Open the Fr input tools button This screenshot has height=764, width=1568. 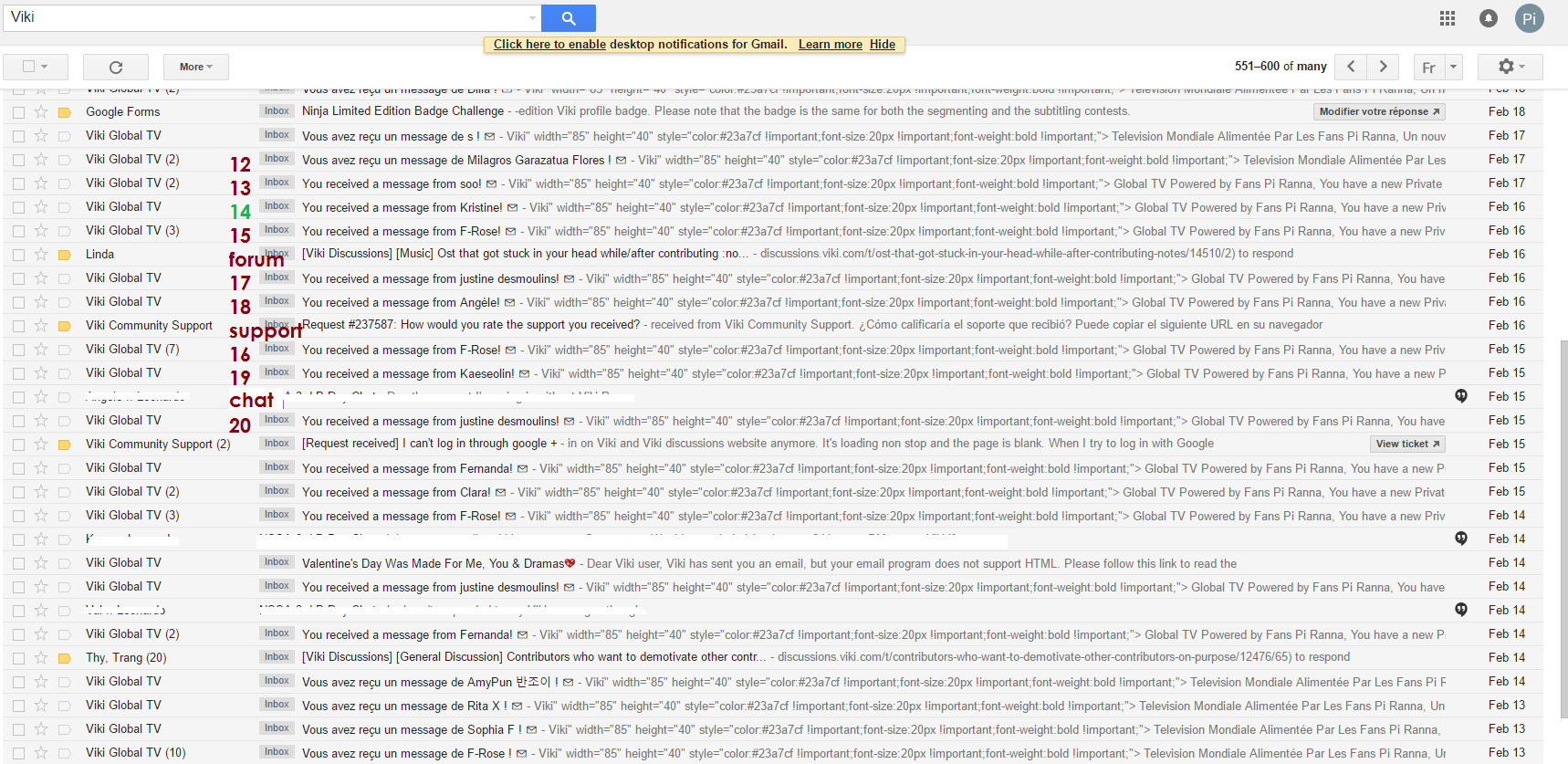coord(1429,67)
